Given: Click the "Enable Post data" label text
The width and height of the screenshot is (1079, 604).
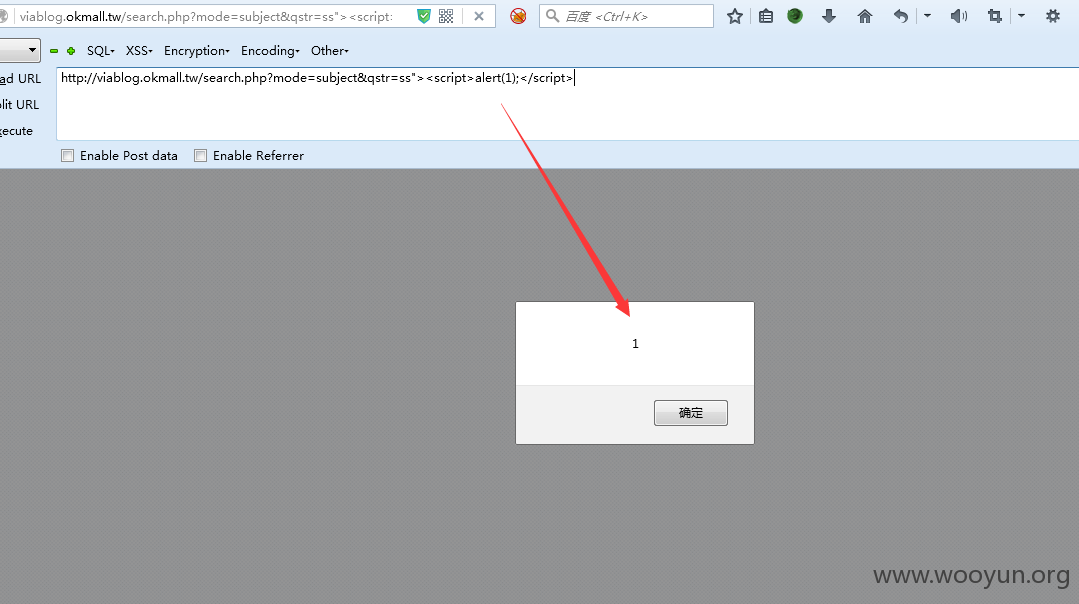Looking at the screenshot, I should (x=129, y=155).
